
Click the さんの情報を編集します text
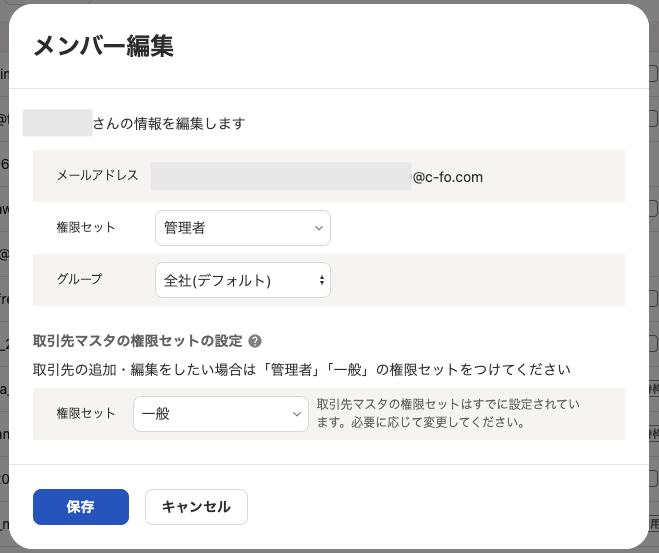[x=169, y=124]
